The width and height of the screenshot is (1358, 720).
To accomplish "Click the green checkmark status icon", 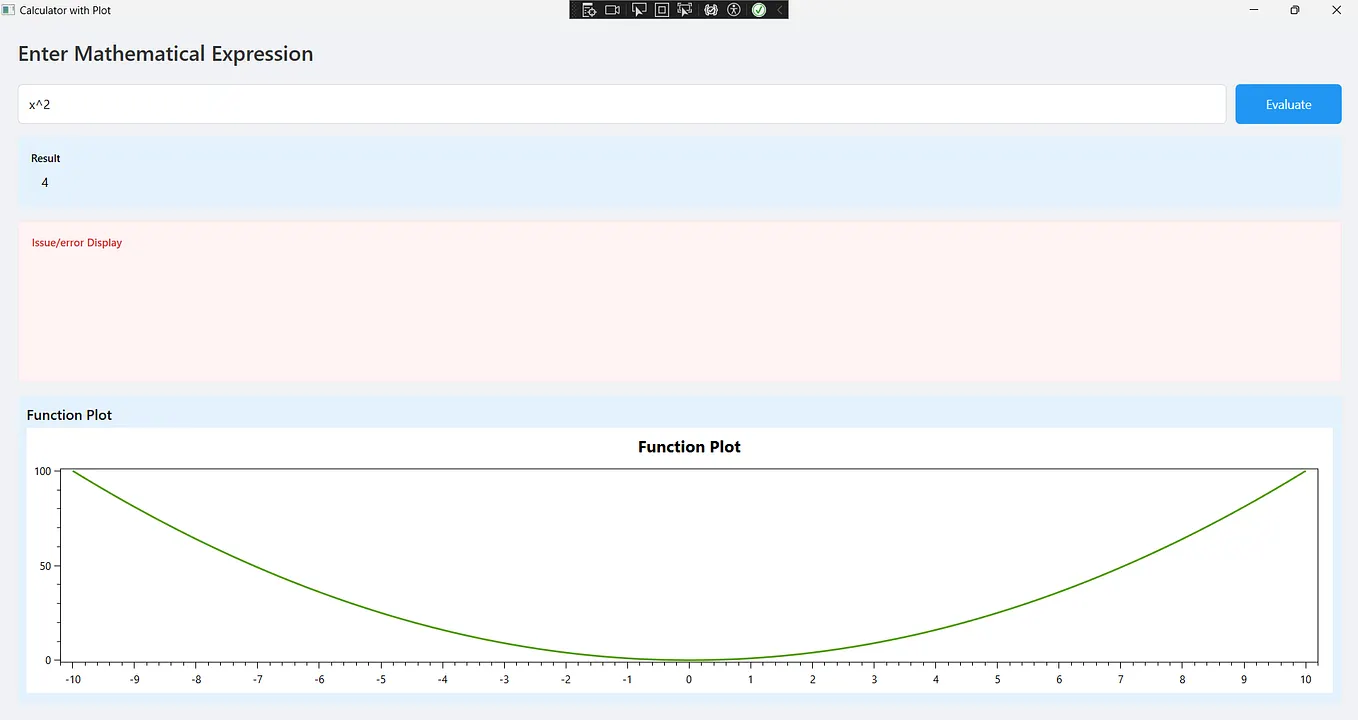I will click(758, 10).
